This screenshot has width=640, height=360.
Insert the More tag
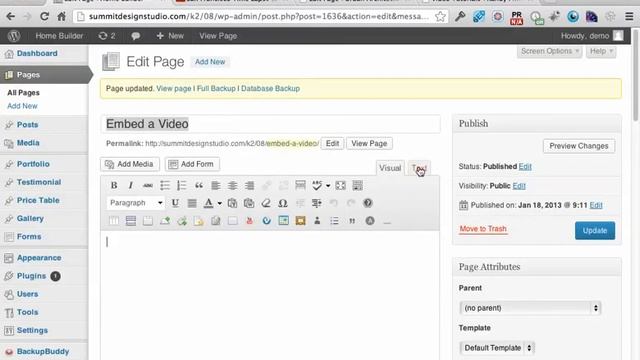(300, 185)
